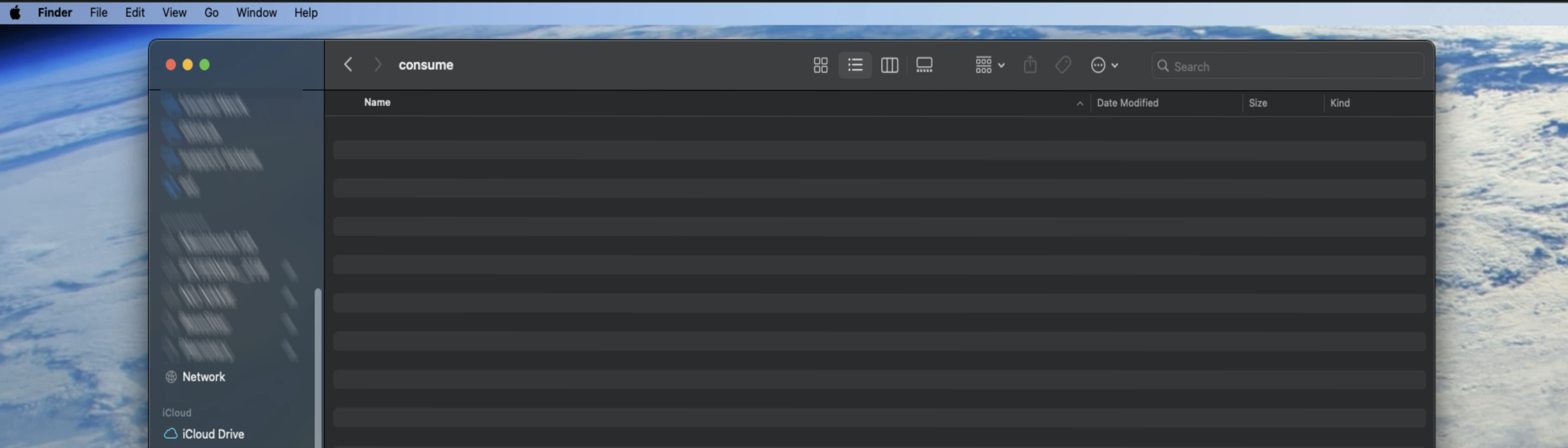This screenshot has height=448, width=1568.
Task: Open the View menu
Action: click(x=174, y=12)
